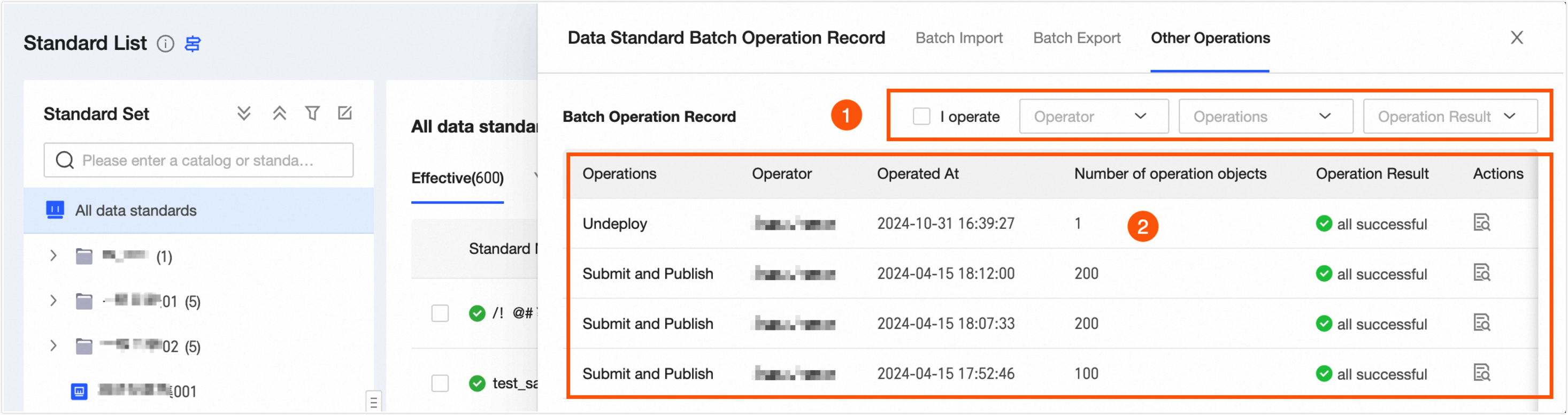Click timestamp 2024-04-15 17:52:46
Viewport: 1568px width, 415px height.
click(x=946, y=373)
